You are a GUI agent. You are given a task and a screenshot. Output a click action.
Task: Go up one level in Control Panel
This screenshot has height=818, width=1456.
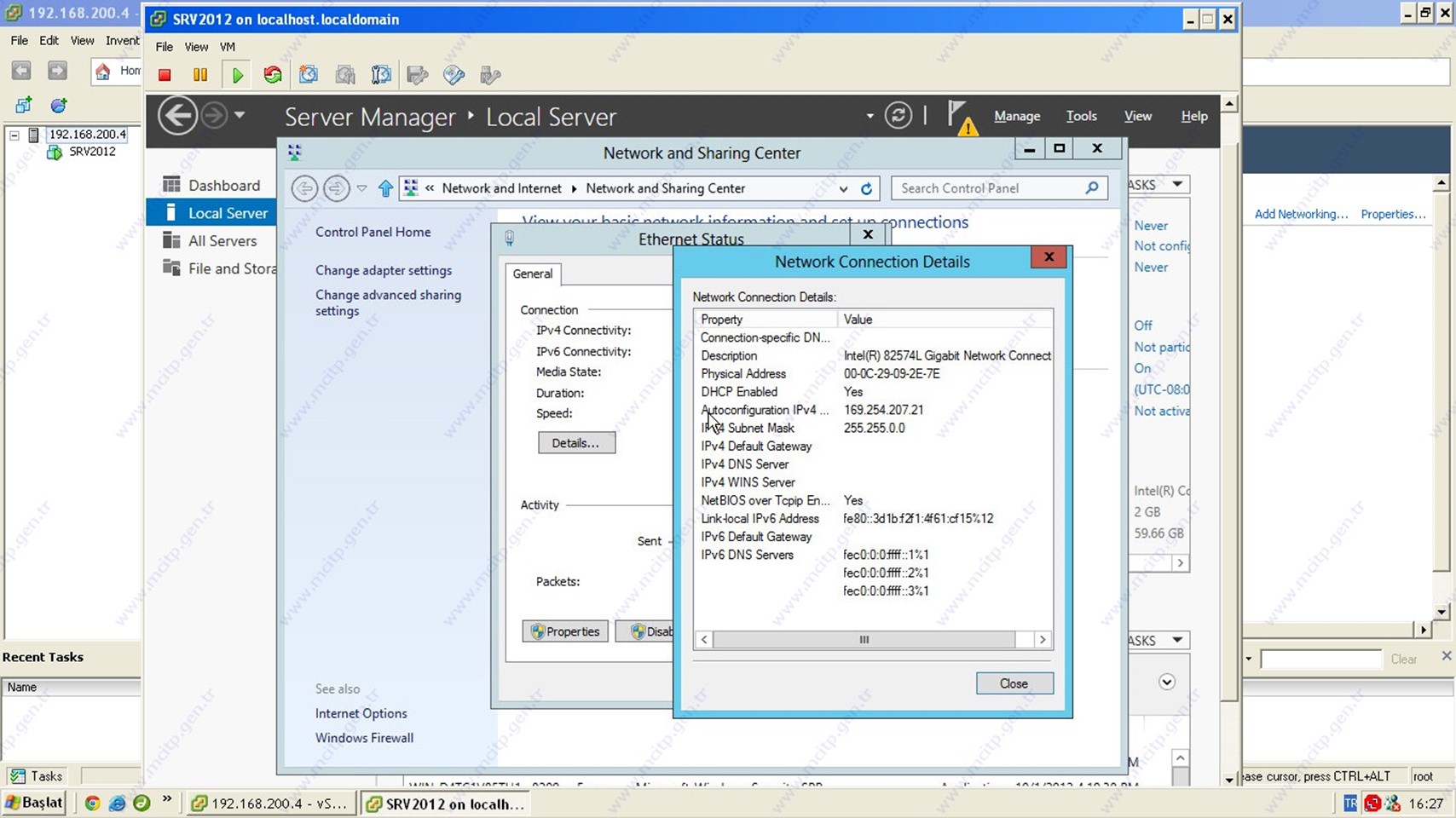pyautogui.click(x=385, y=188)
